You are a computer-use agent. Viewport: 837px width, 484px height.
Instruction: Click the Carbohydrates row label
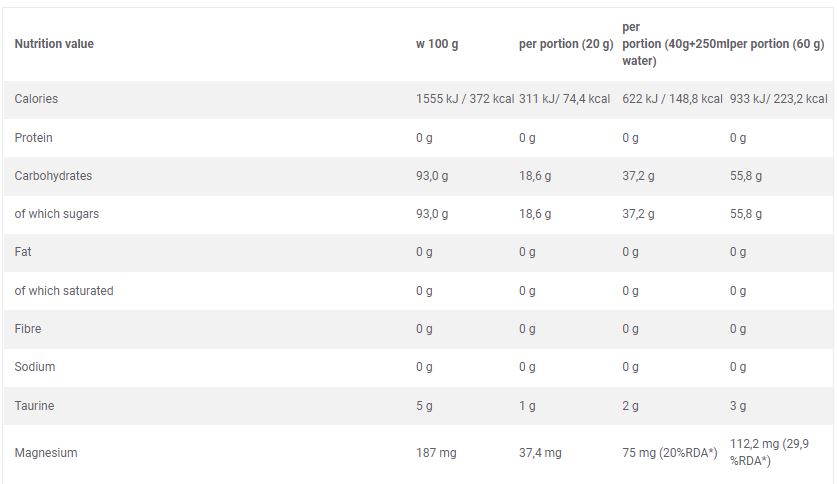pos(53,176)
